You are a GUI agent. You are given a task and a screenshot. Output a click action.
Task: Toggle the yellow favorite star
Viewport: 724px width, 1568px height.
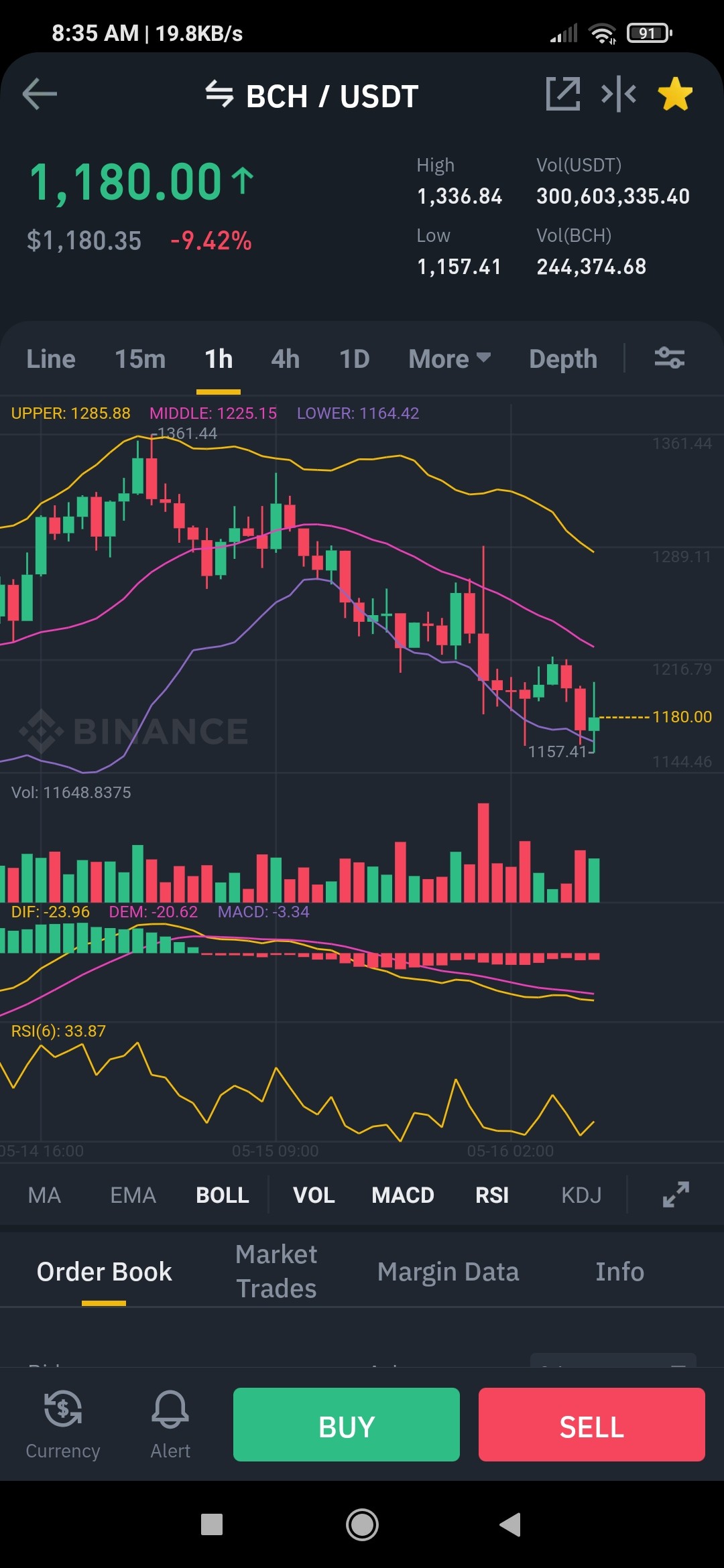click(x=675, y=94)
